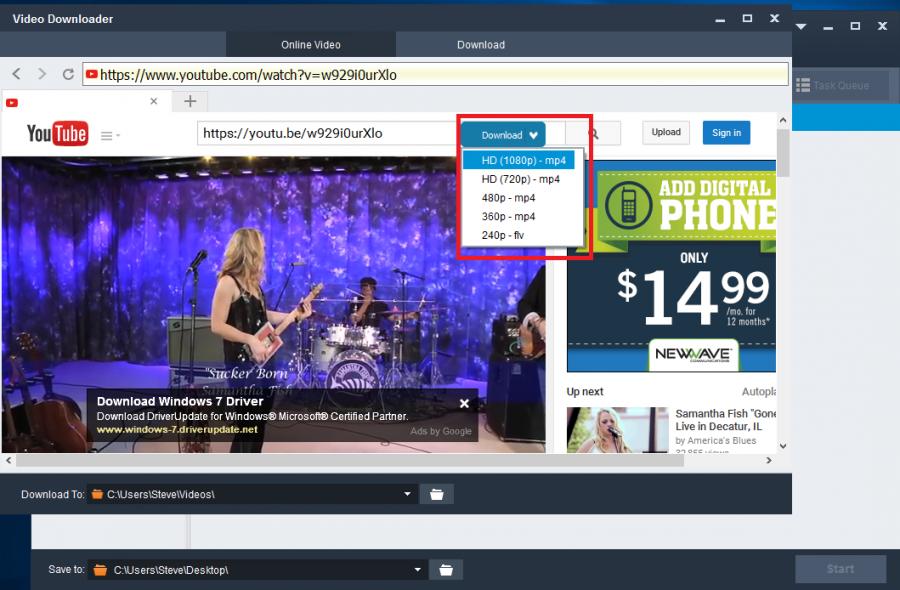This screenshot has width=900, height=590.
Task: Click the Up next video thumbnail
Action: 618,430
